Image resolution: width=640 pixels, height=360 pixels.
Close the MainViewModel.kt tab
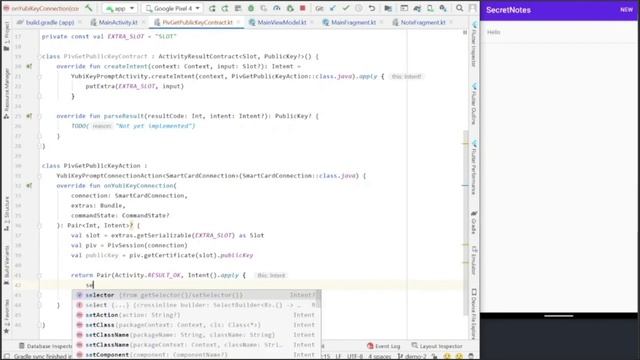click(312, 22)
